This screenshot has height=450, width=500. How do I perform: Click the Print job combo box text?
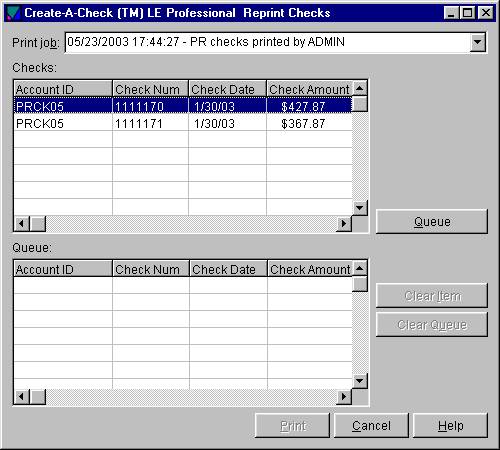[206, 42]
